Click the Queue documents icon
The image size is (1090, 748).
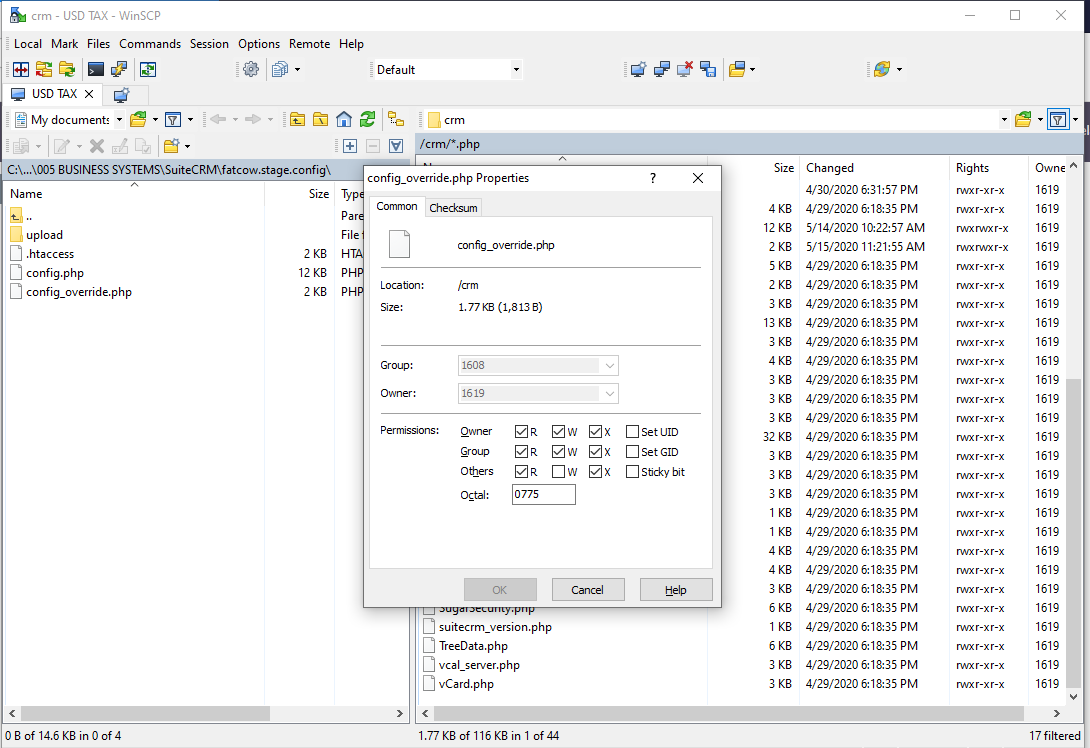279,70
